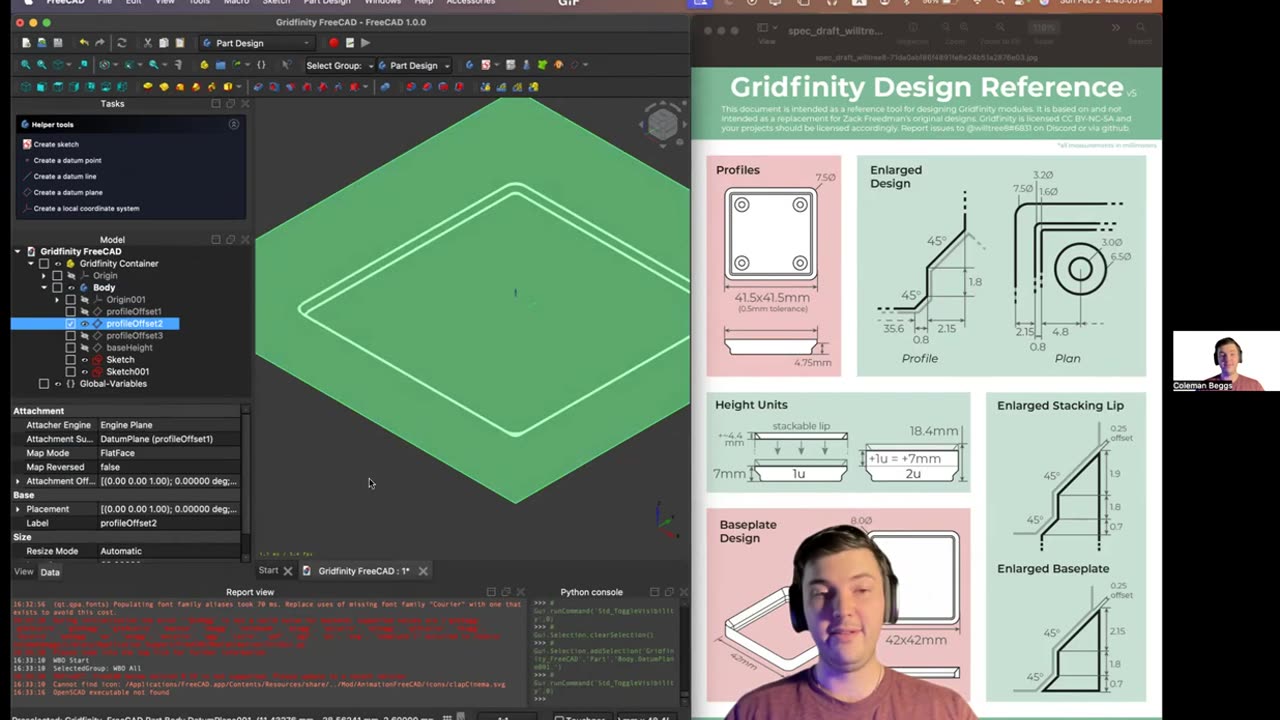Toggle visibility eye of profileOffset2
Image resolution: width=1280 pixels, height=720 pixels.
click(84, 324)
